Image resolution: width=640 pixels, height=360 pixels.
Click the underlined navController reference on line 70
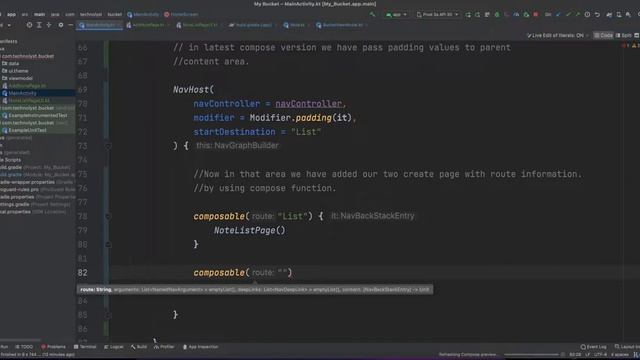click(308, 104)
